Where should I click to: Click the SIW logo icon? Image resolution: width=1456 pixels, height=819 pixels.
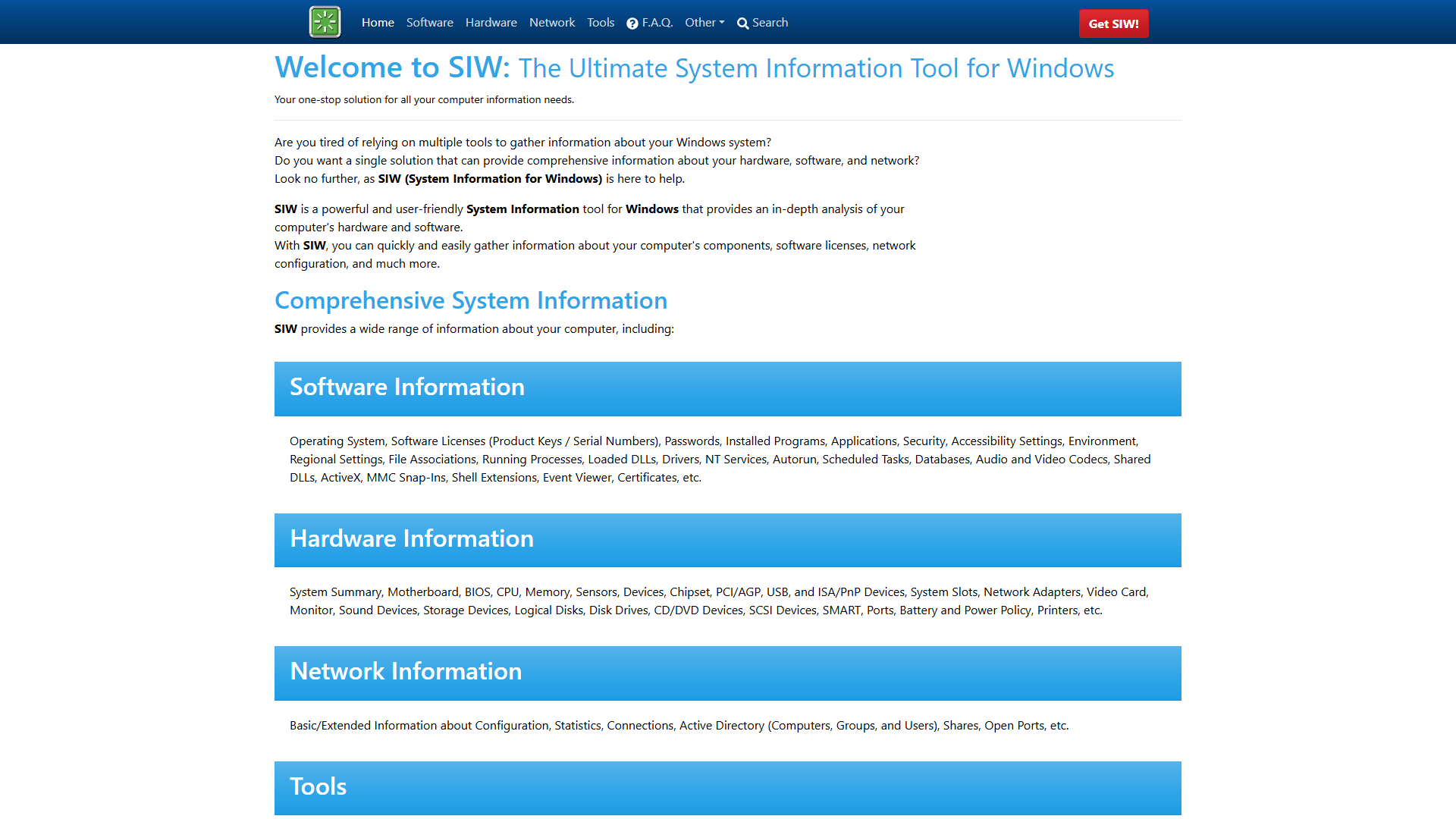325,21
